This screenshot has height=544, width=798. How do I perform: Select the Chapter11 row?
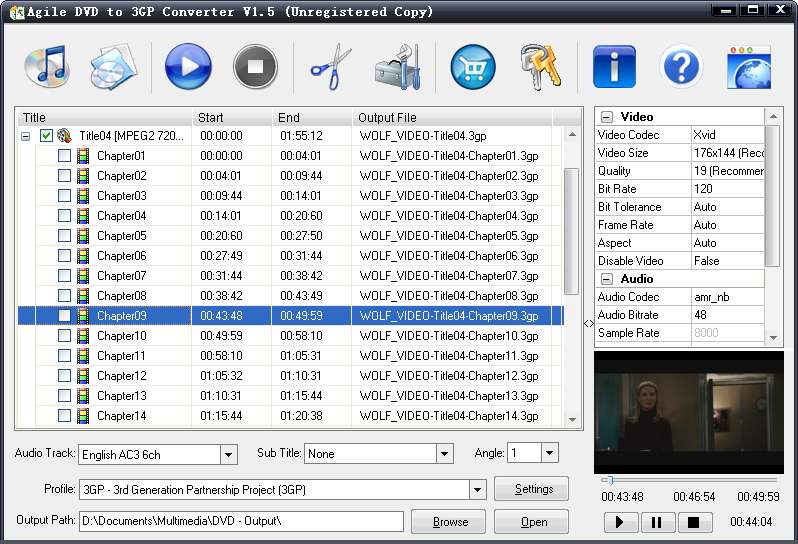290,356
